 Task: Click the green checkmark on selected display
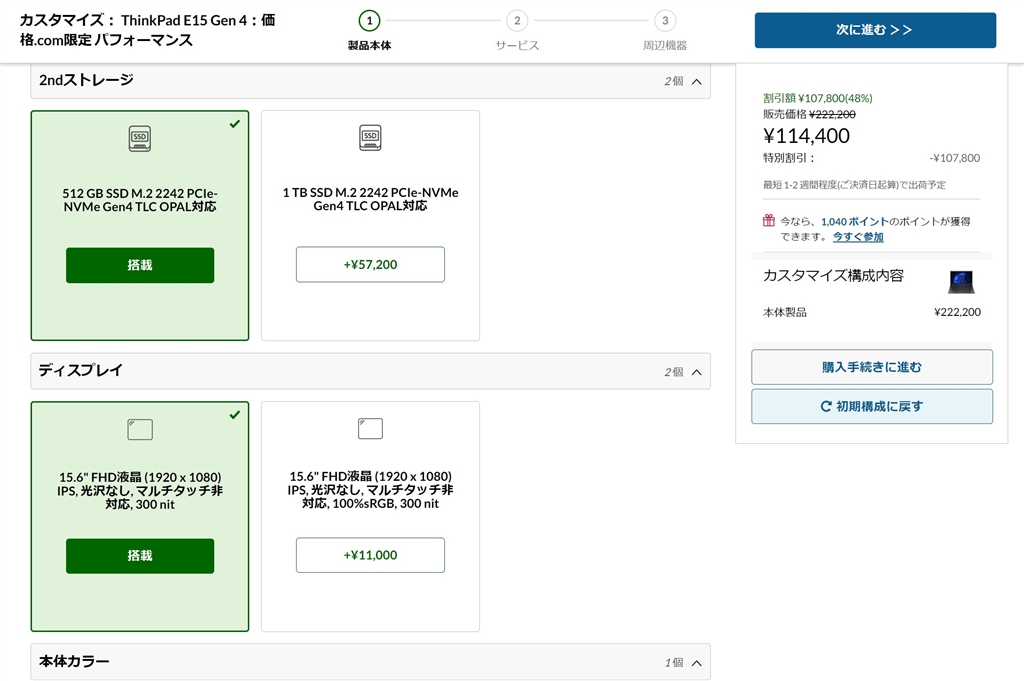click(234, 415)
